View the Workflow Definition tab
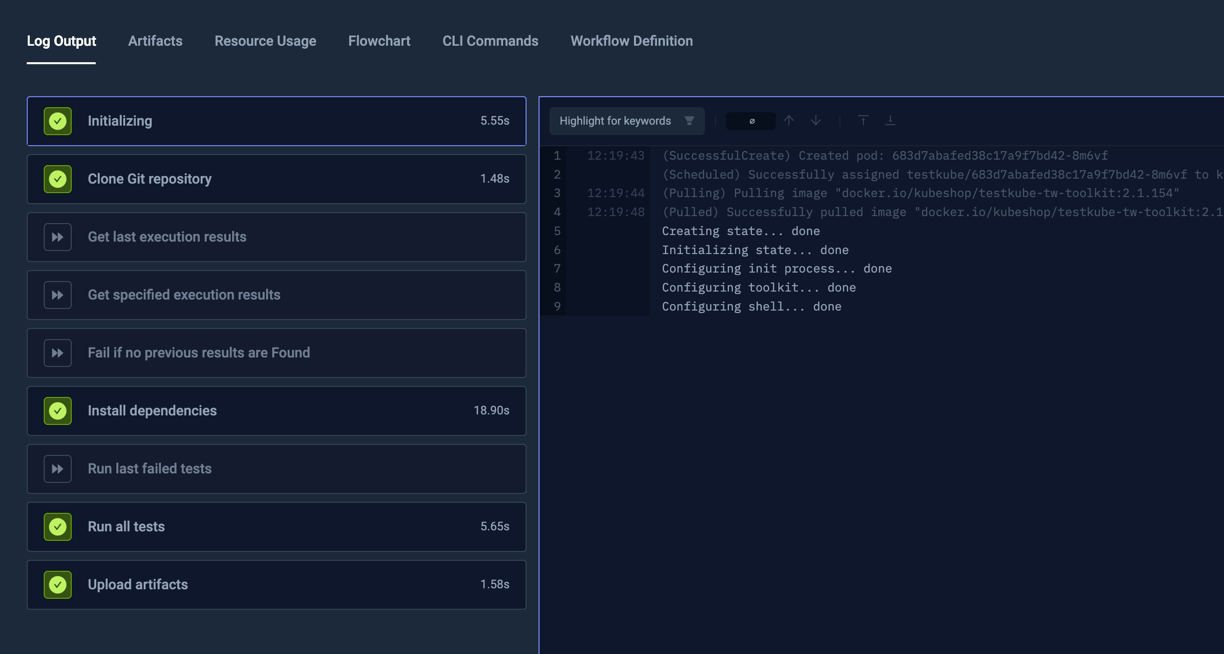The width and height of the screenshot is (1224, 654). (x=631, y=41)
